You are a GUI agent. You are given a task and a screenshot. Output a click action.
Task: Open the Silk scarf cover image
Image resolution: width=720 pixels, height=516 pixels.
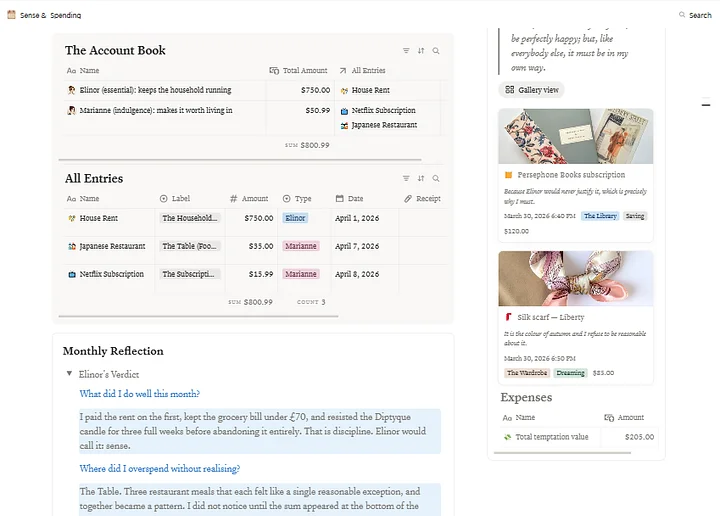click(x=576, y=279)
